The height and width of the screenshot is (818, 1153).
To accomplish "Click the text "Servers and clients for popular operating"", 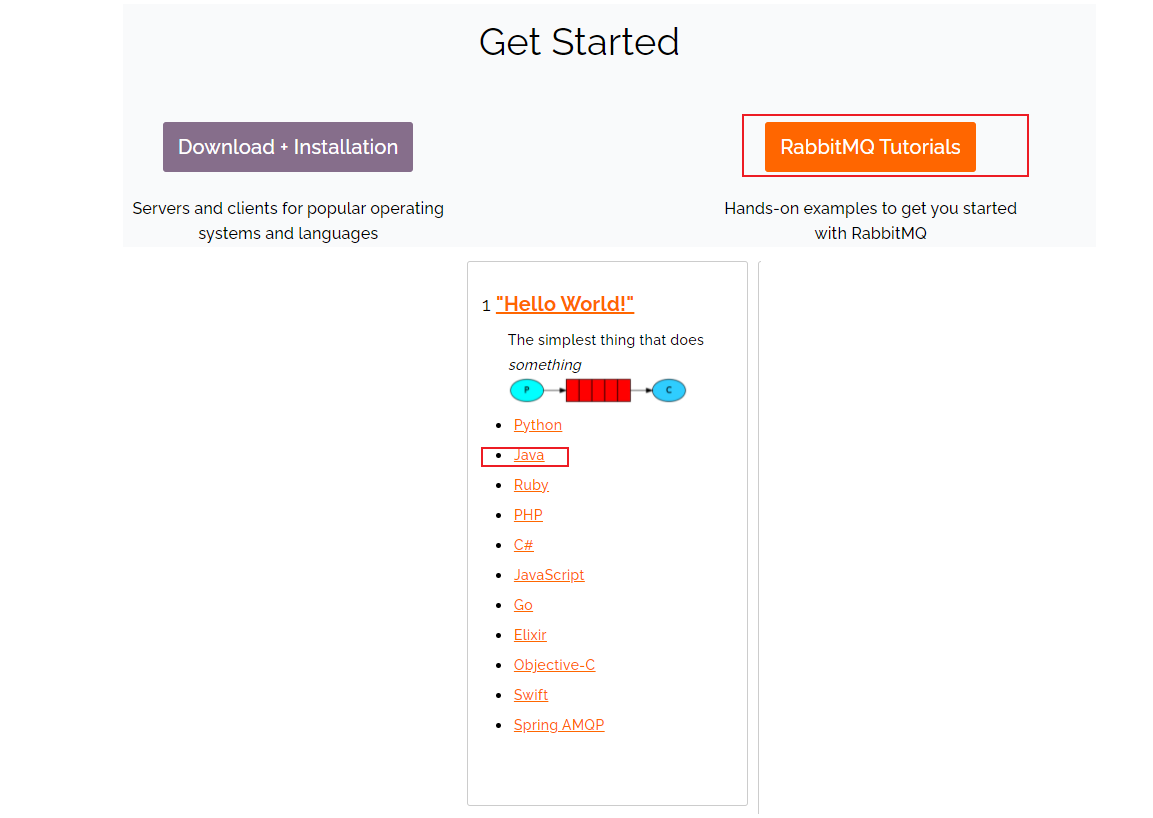I will point(288,208).
